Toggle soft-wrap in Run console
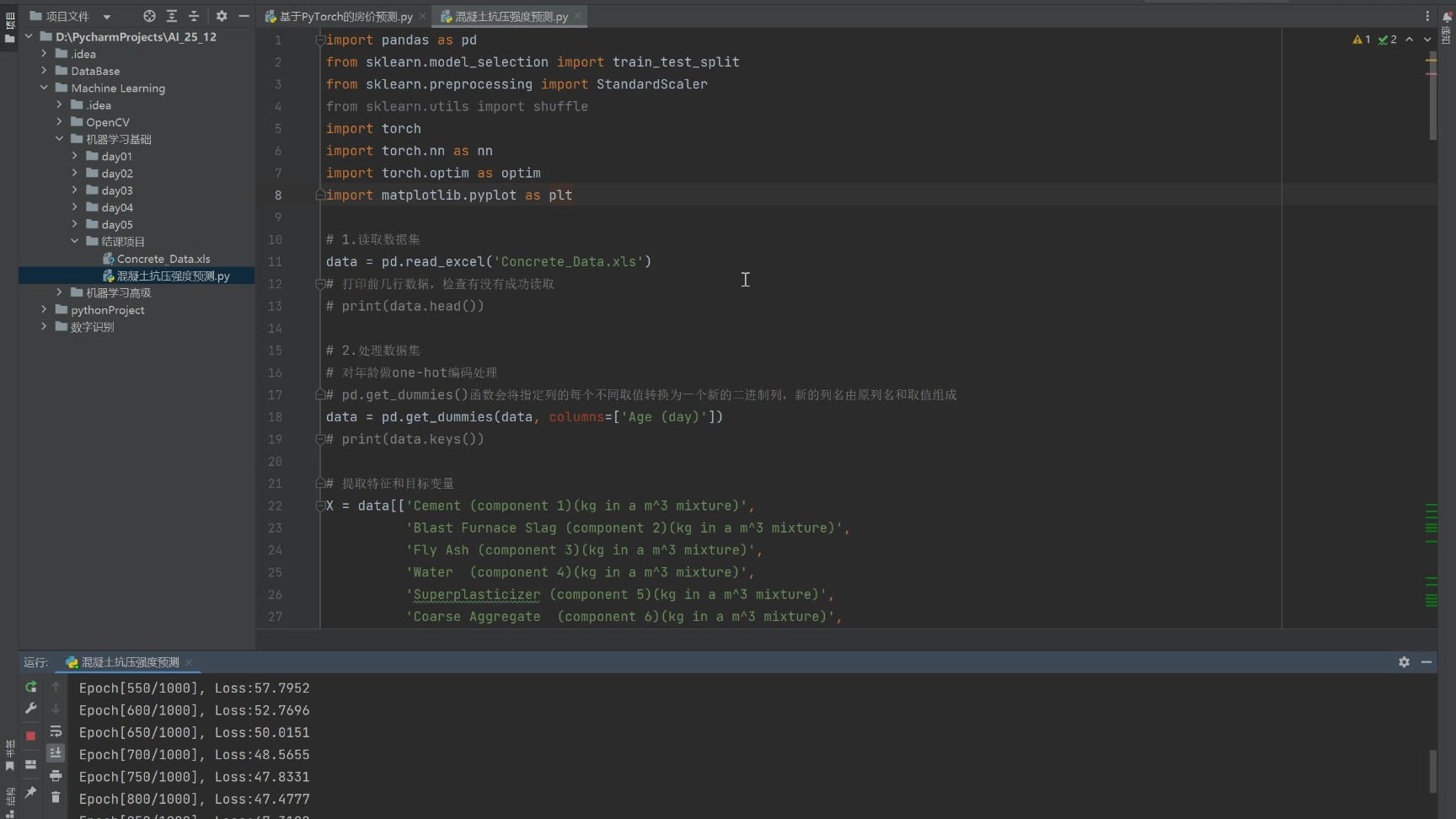1456x819 pixels. click(x=56, y=731)
